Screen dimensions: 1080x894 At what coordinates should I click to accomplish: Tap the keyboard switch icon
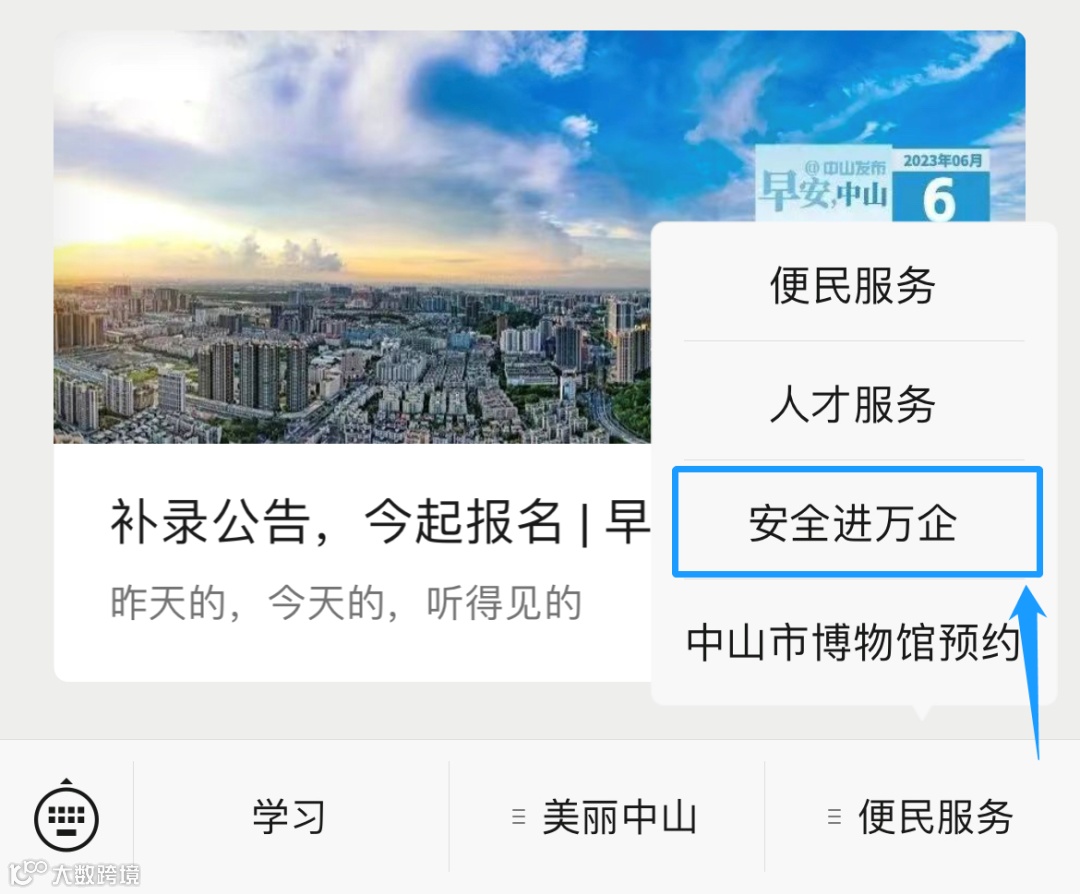click(x=66, y=816)
